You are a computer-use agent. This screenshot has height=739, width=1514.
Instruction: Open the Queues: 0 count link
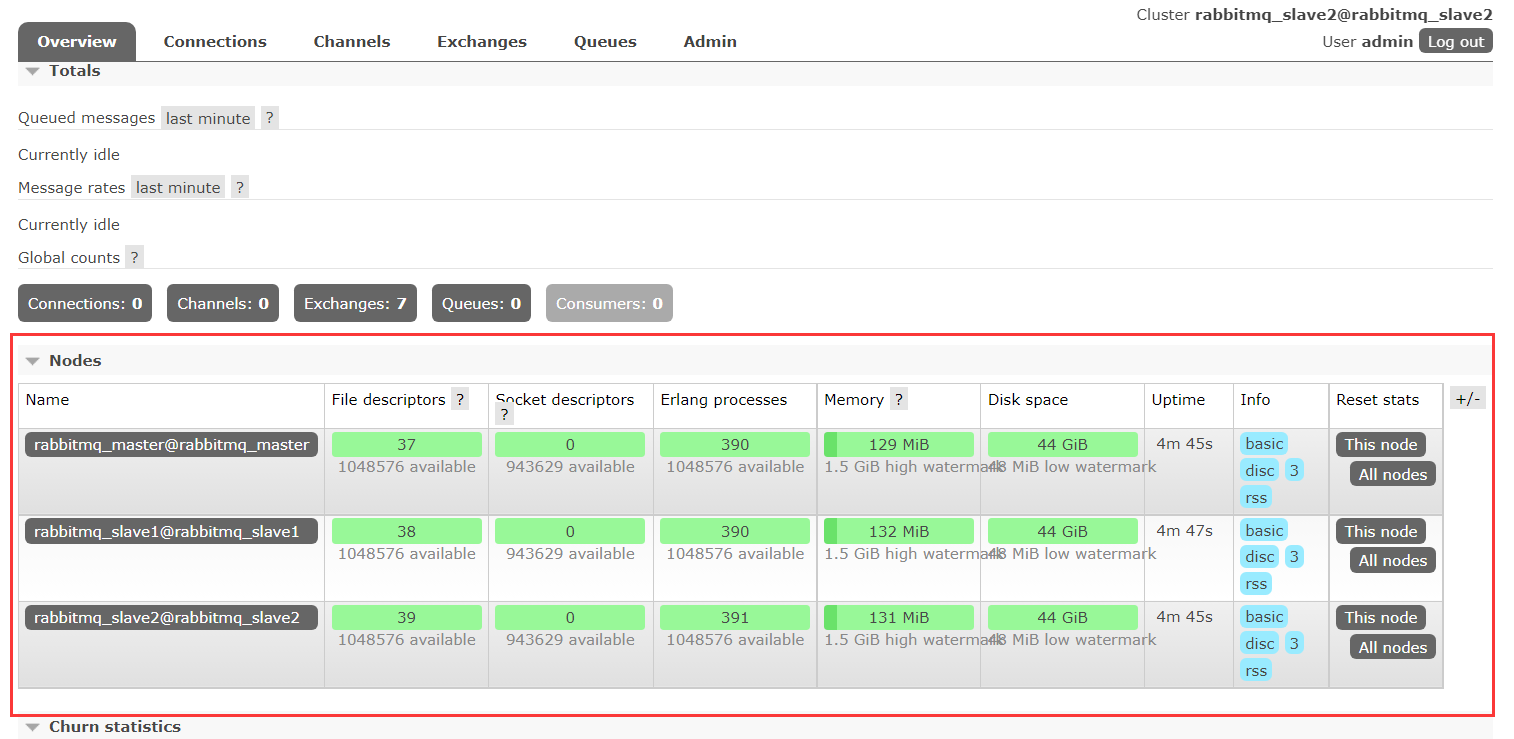coord(481,303)
